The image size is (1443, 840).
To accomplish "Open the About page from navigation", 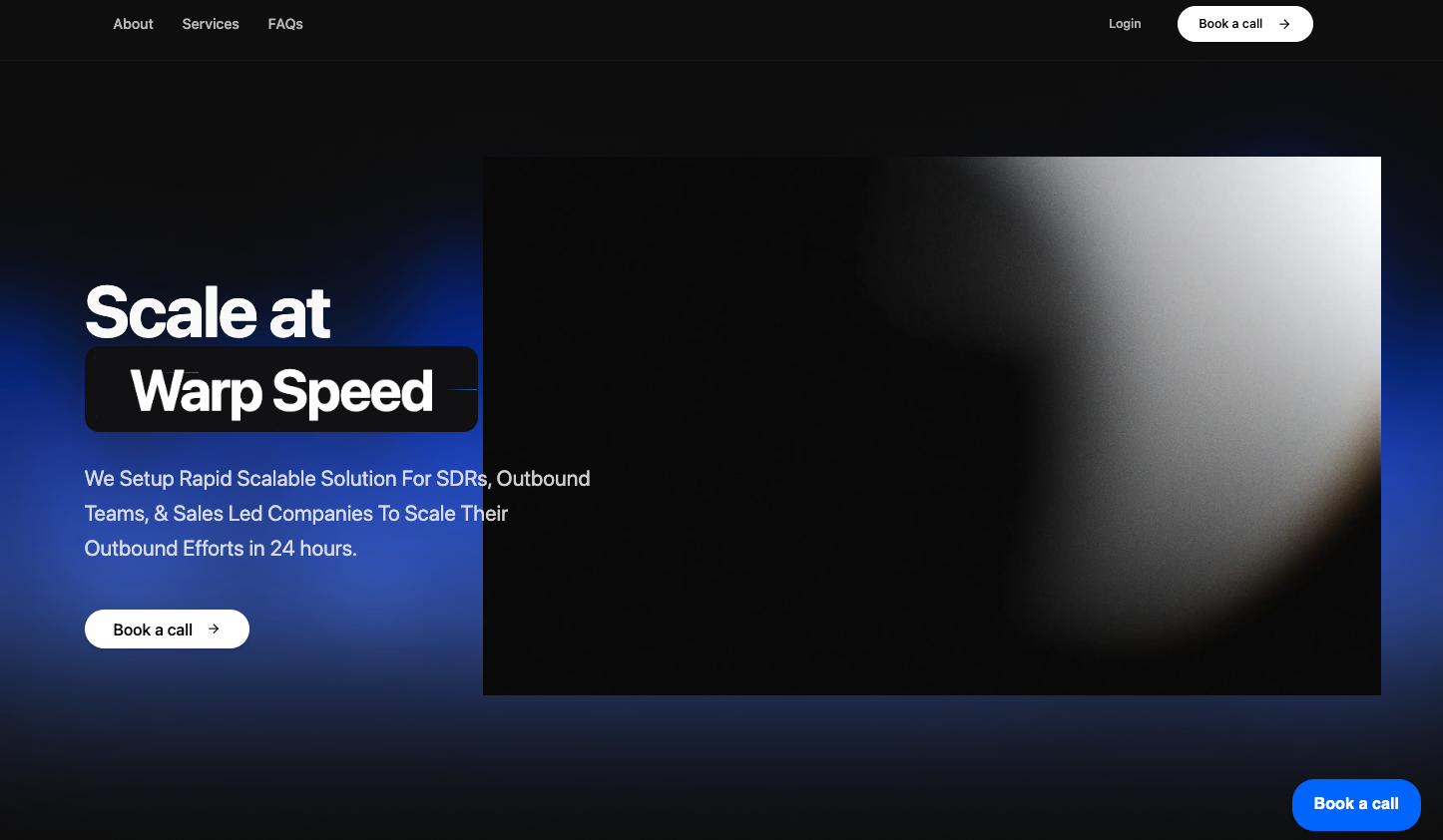I will pyautogui.click(x=133, y=24).
